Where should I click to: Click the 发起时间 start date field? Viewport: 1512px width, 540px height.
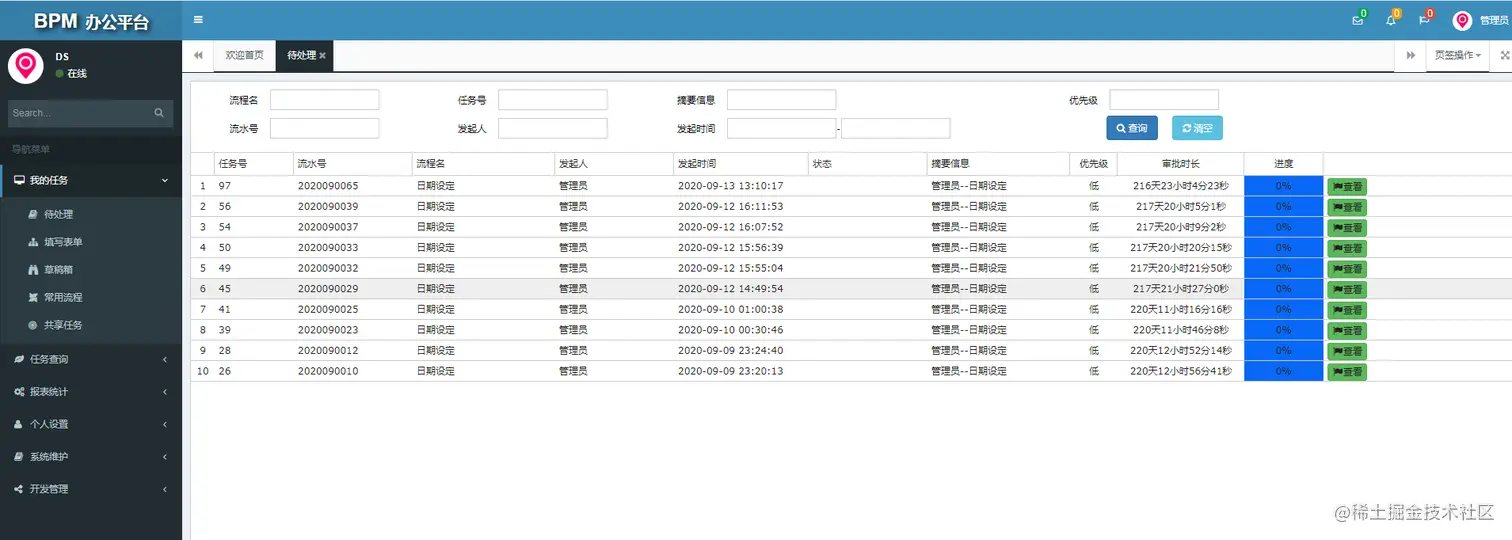(782, 128)
